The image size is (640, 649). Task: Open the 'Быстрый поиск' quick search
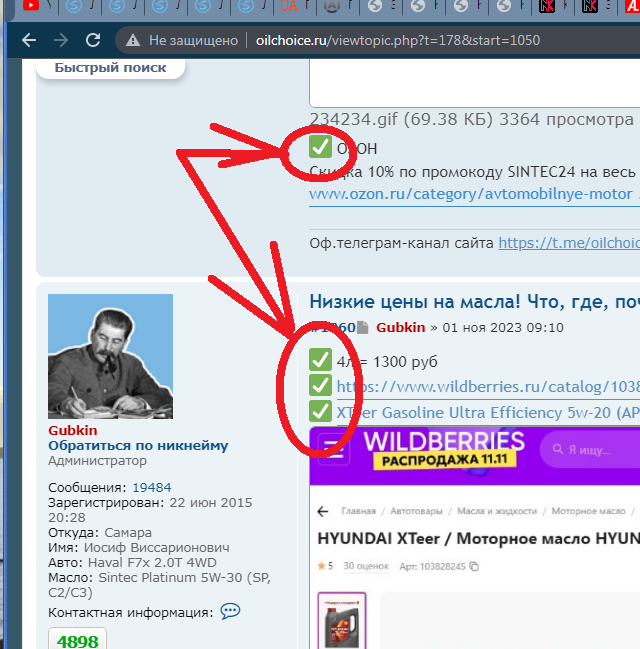110,67
